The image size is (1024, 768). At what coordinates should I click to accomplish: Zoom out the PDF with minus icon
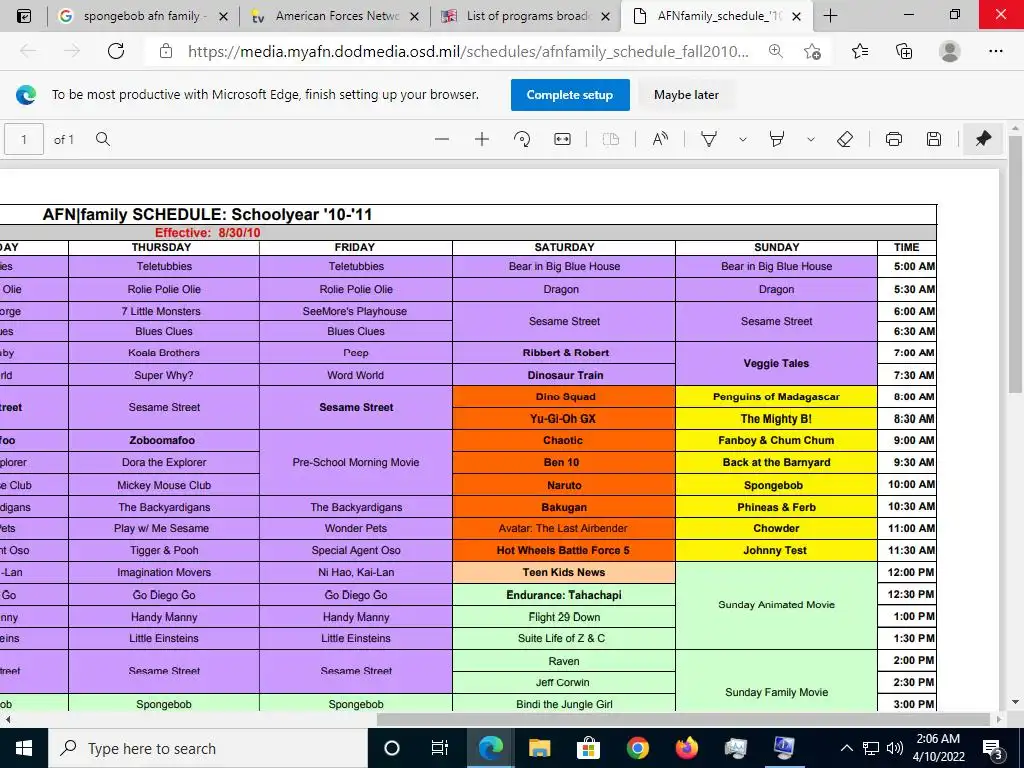tap(441, 139)
